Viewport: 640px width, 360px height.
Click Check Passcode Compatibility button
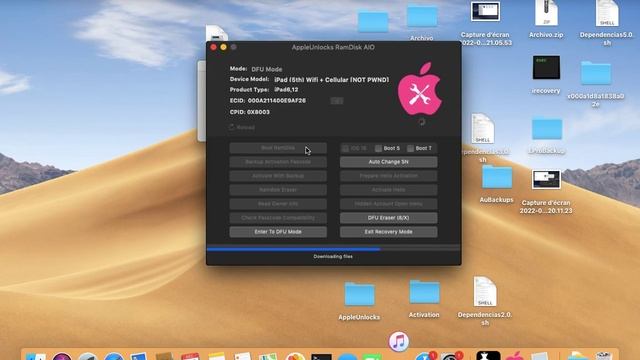tap(278, 218)
